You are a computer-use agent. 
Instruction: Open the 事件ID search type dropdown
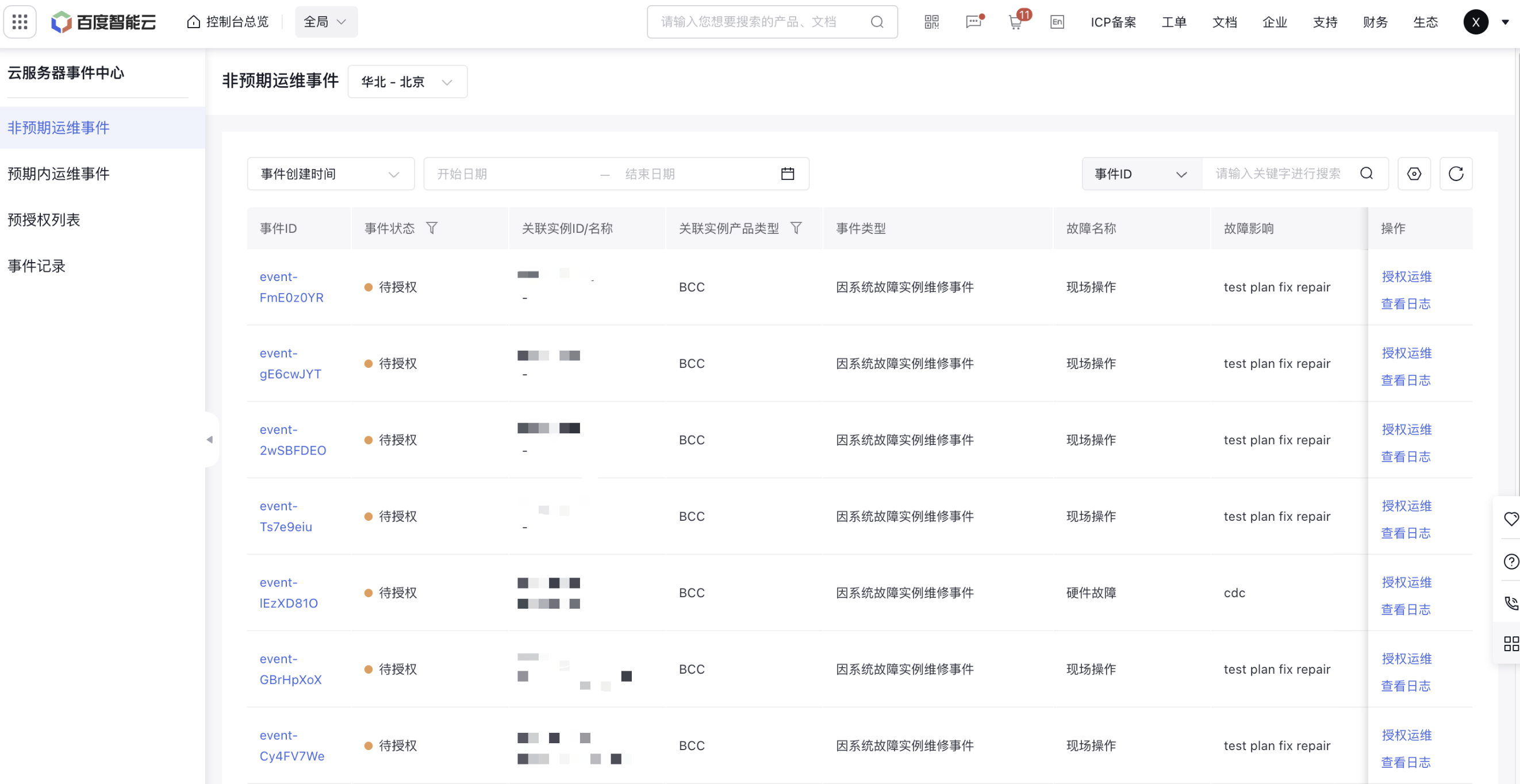click(1142, 174)
